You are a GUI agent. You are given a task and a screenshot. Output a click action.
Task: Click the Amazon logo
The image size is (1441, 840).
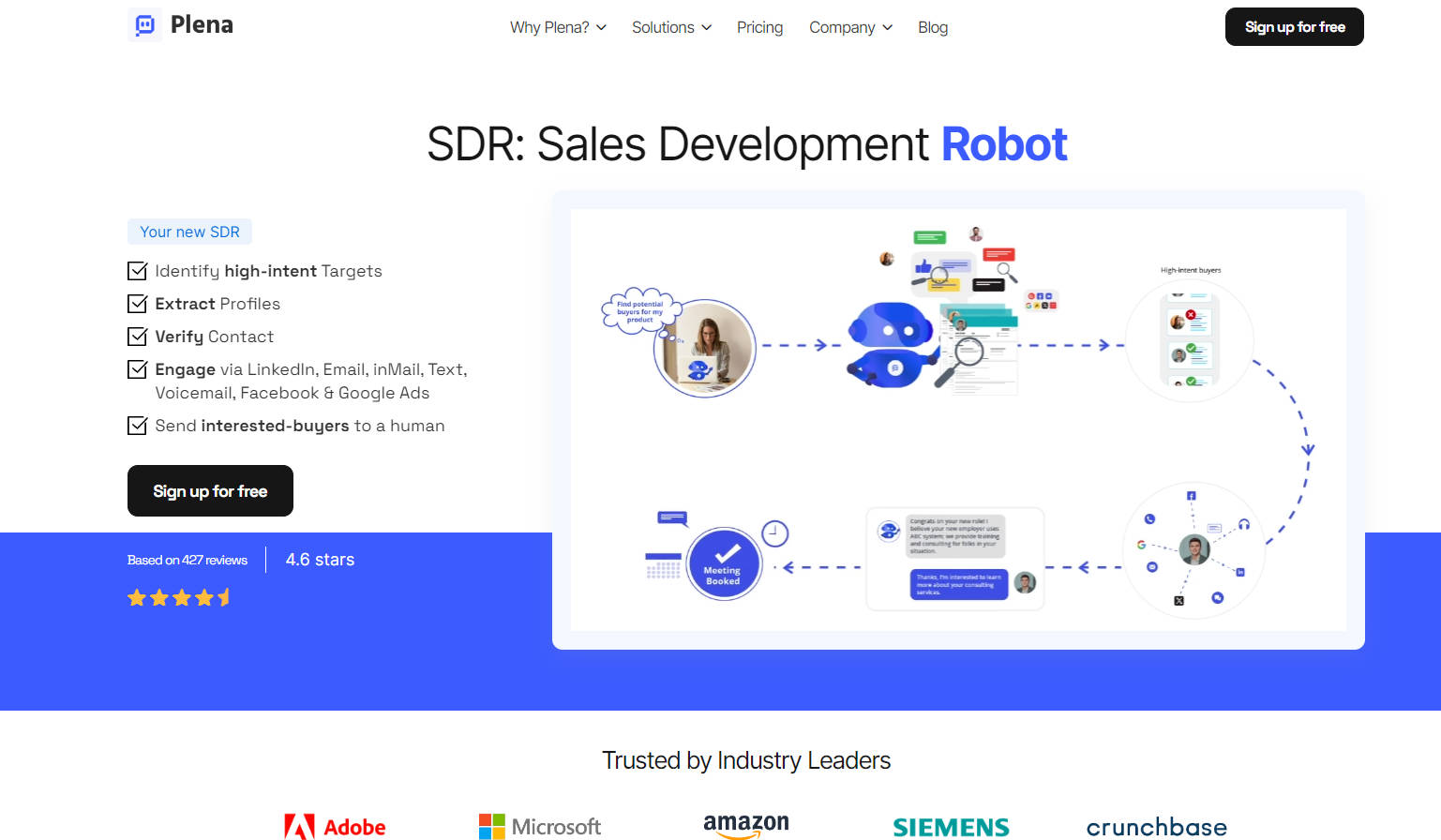click(746, 825)
